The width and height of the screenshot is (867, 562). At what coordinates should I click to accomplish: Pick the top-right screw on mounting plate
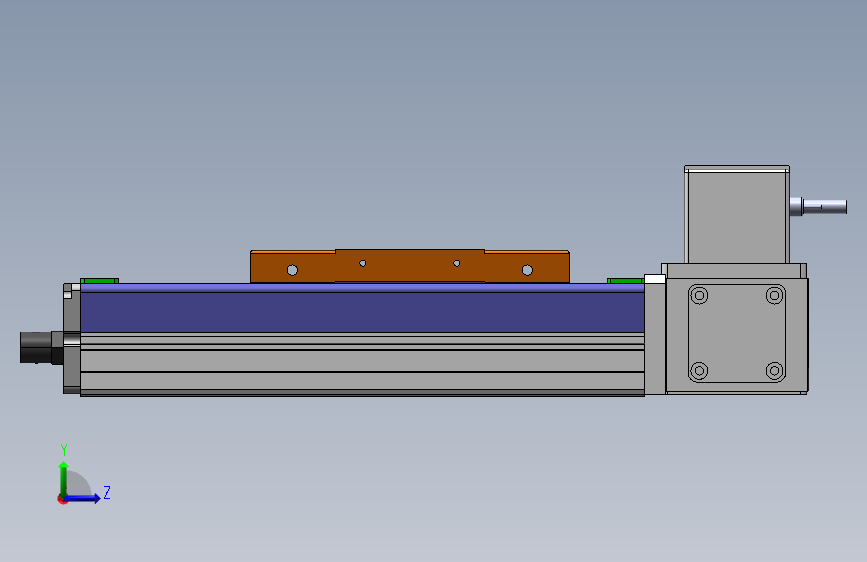point(775,295)
